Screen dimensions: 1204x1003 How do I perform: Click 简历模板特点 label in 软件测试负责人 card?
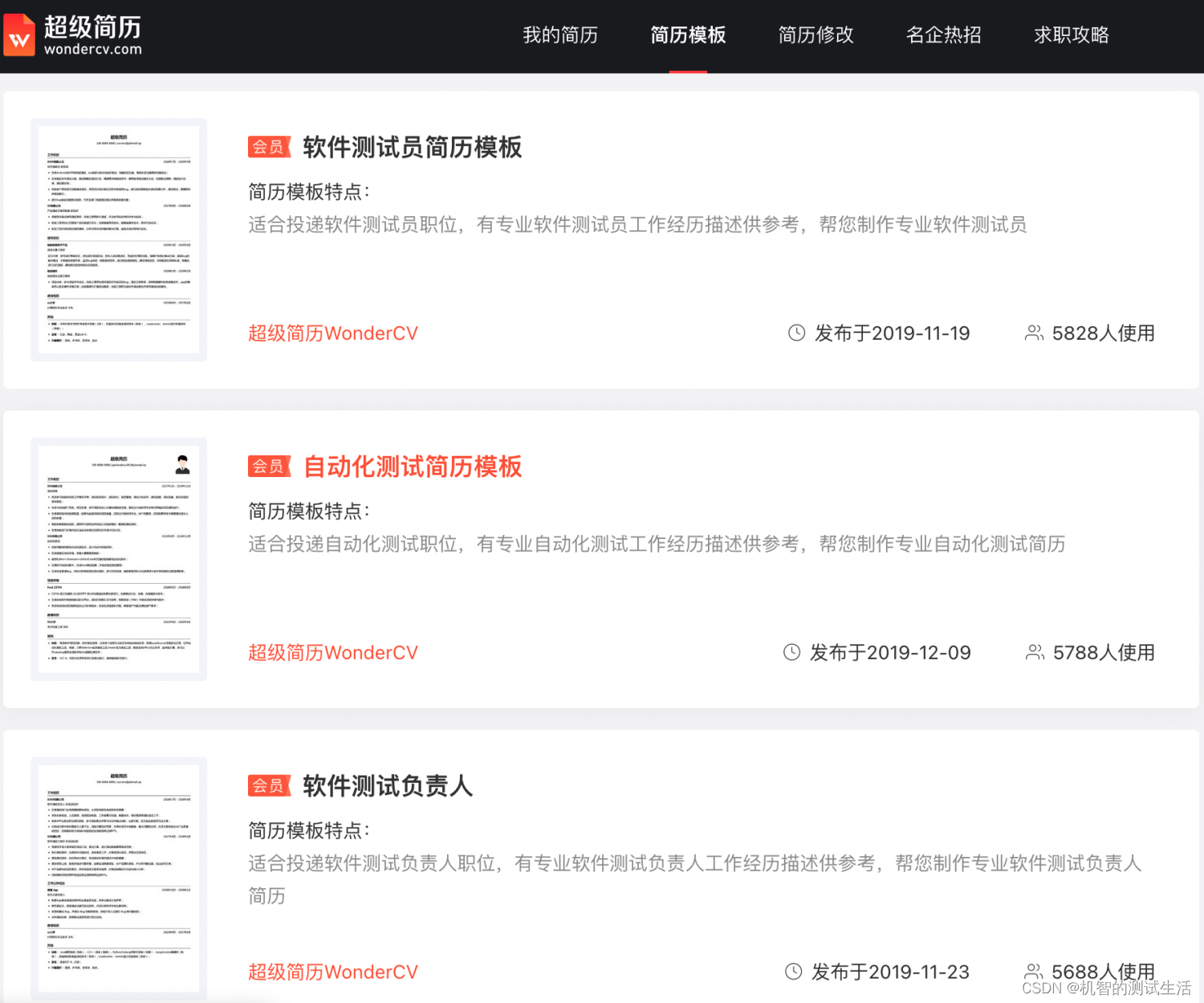click(x=310, y=830)
